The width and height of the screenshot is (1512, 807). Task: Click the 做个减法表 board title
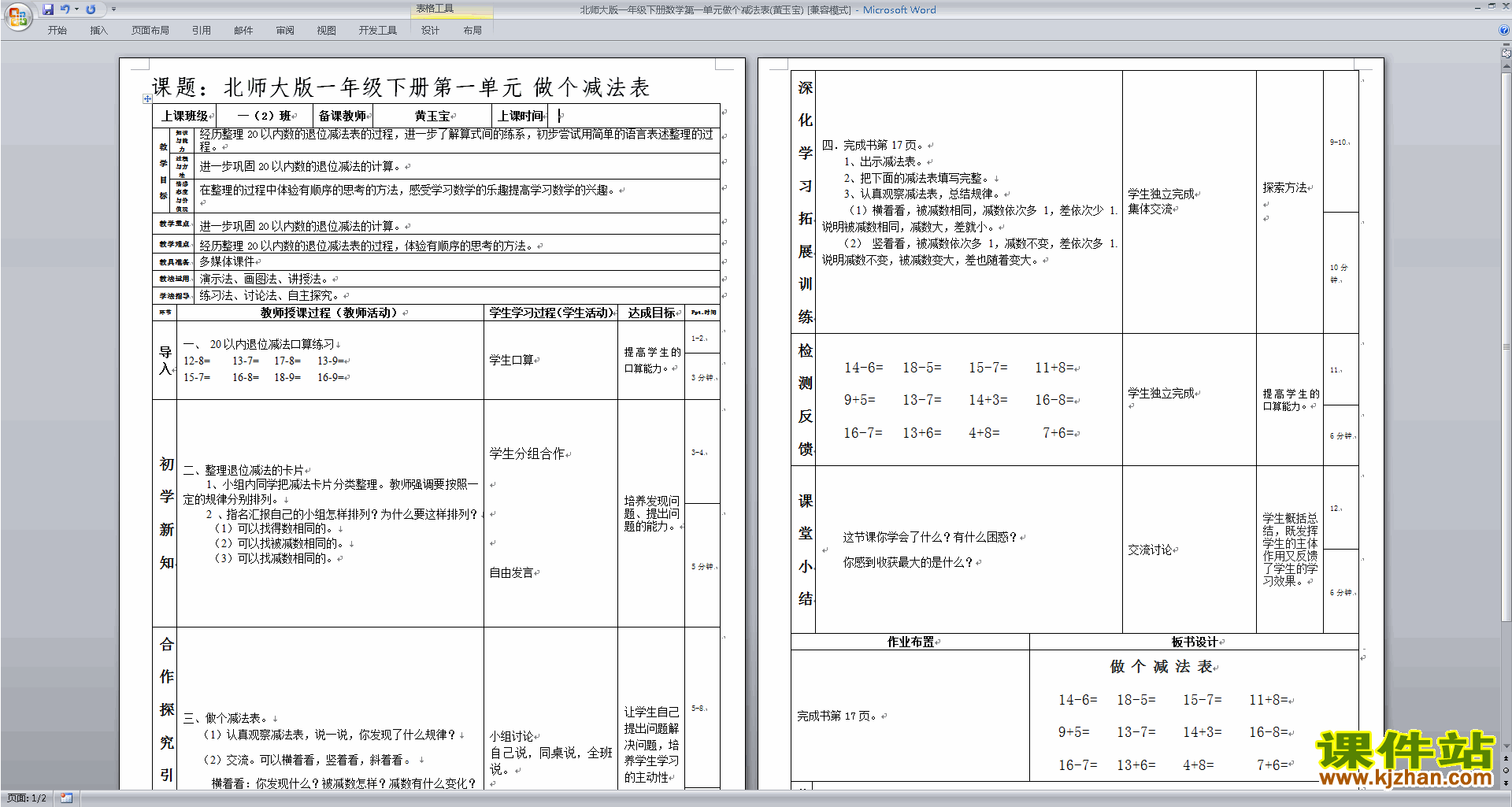coord(1162,667)
